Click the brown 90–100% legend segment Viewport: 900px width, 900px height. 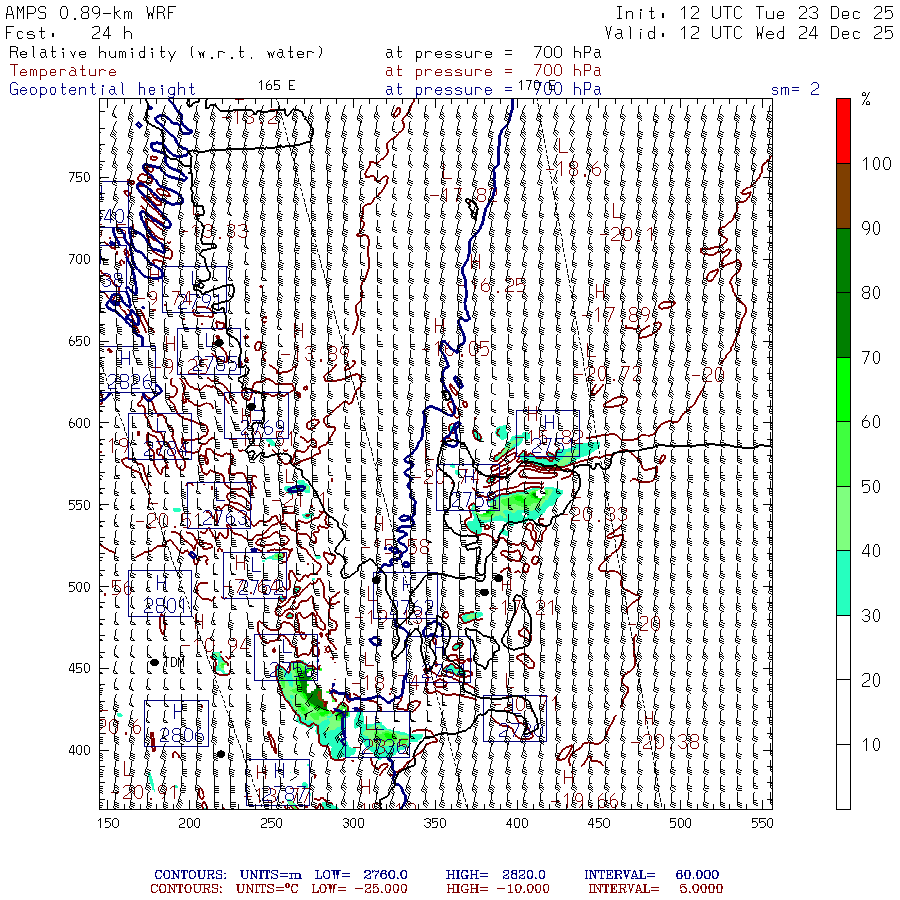click(843, 196)
